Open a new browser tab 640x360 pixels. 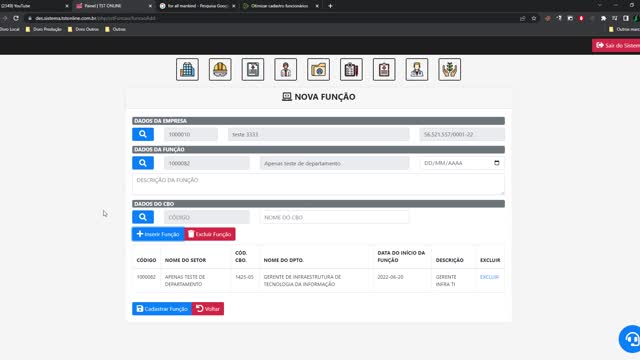pos(330,6)
